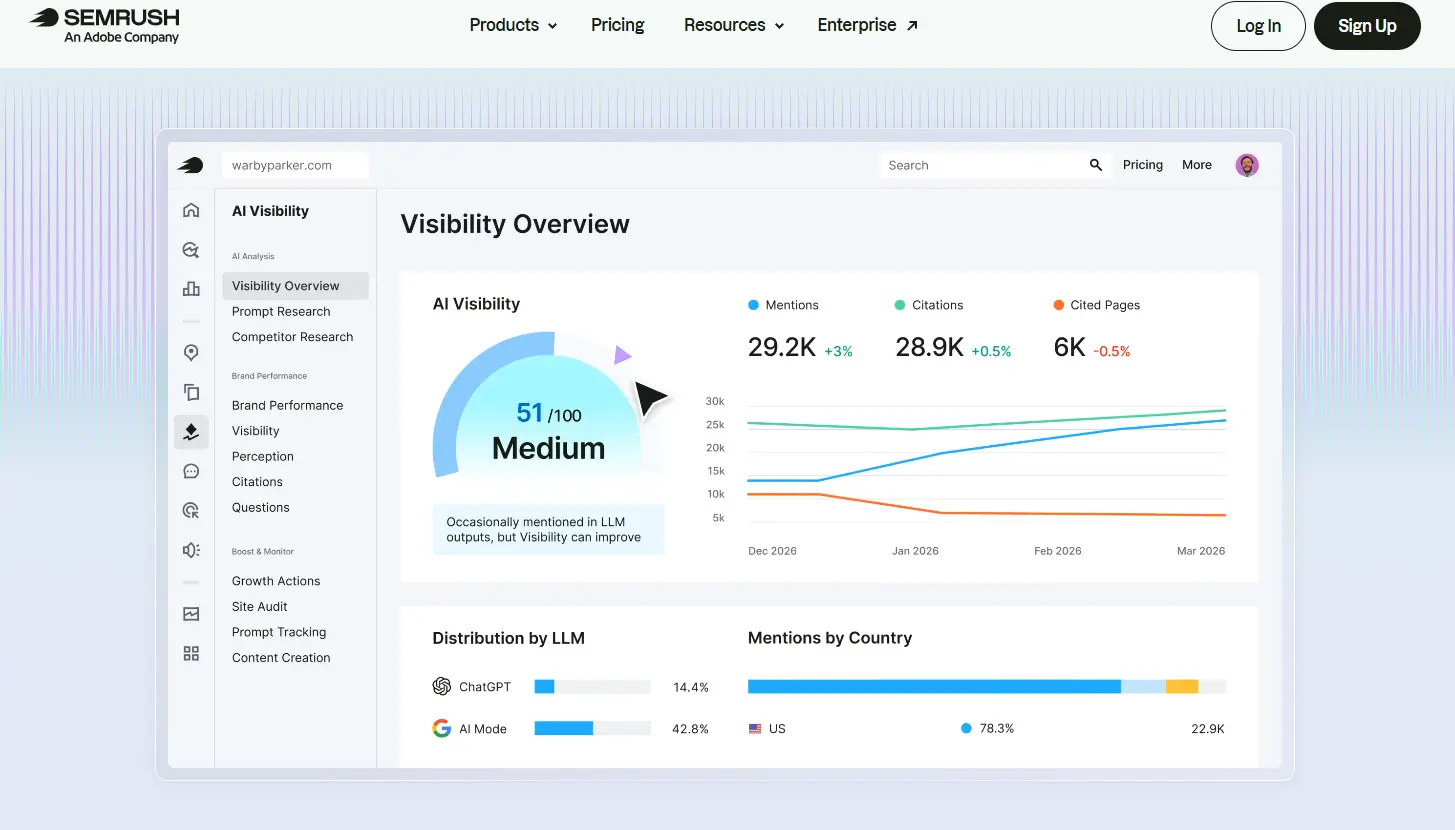Click the Semrush logo in the top-left header

(x=105, y=26)
